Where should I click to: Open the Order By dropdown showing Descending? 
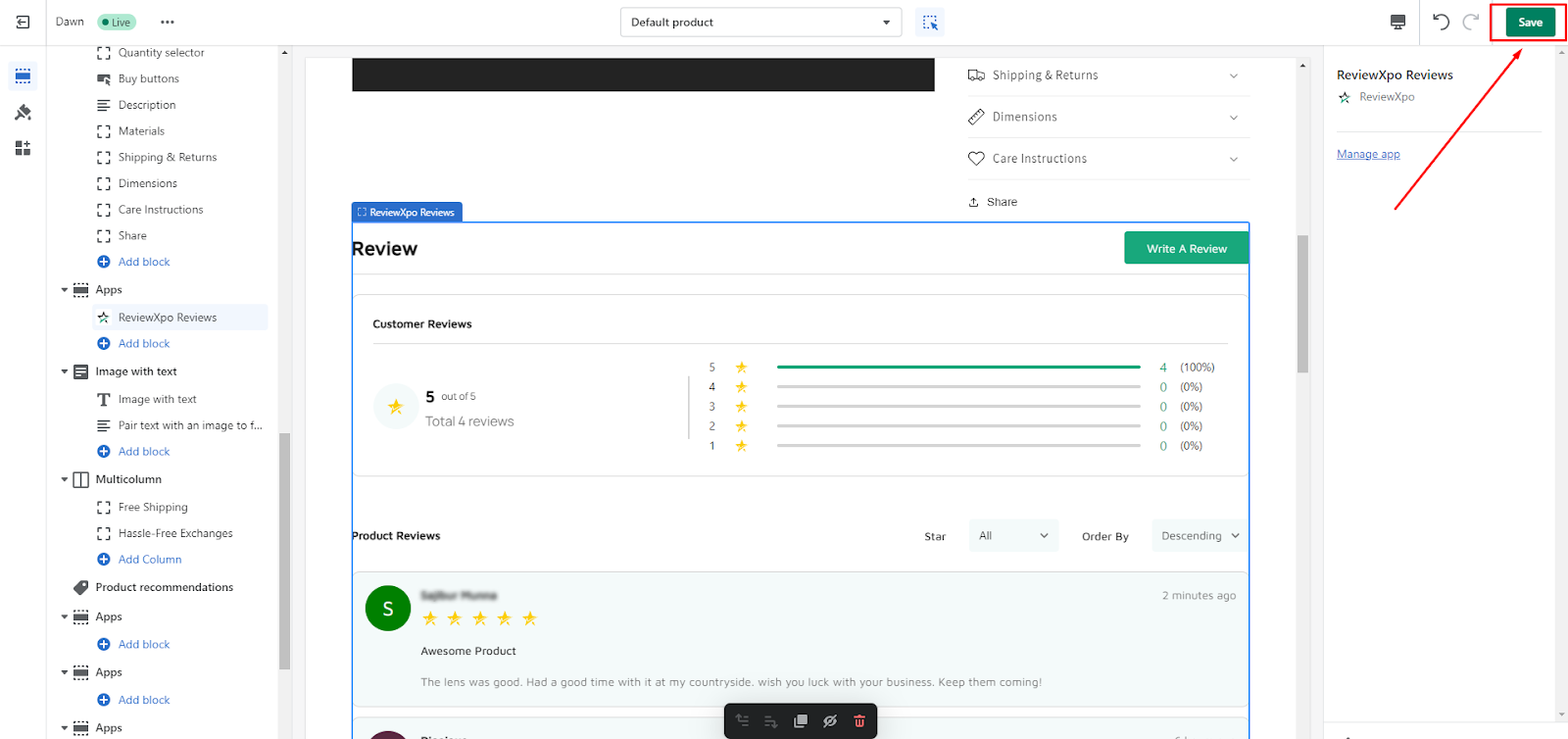coord(1200,536)
